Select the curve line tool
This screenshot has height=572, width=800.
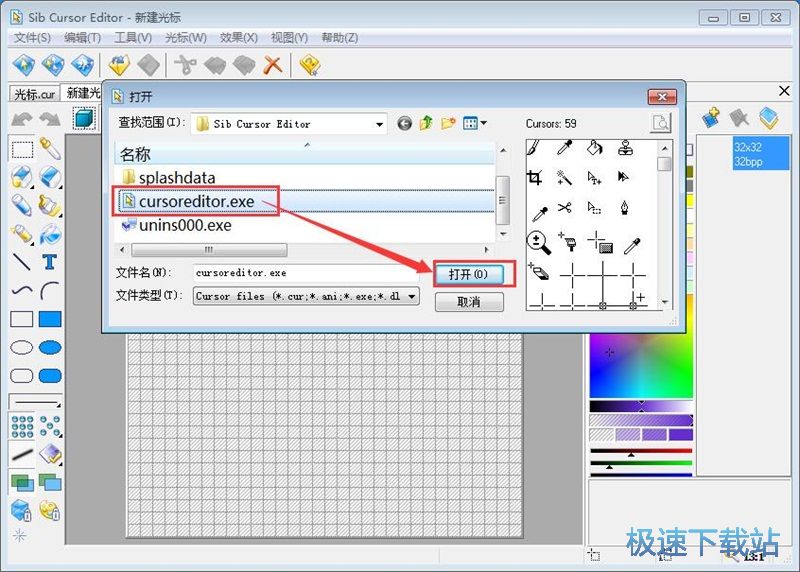point(22,290)
